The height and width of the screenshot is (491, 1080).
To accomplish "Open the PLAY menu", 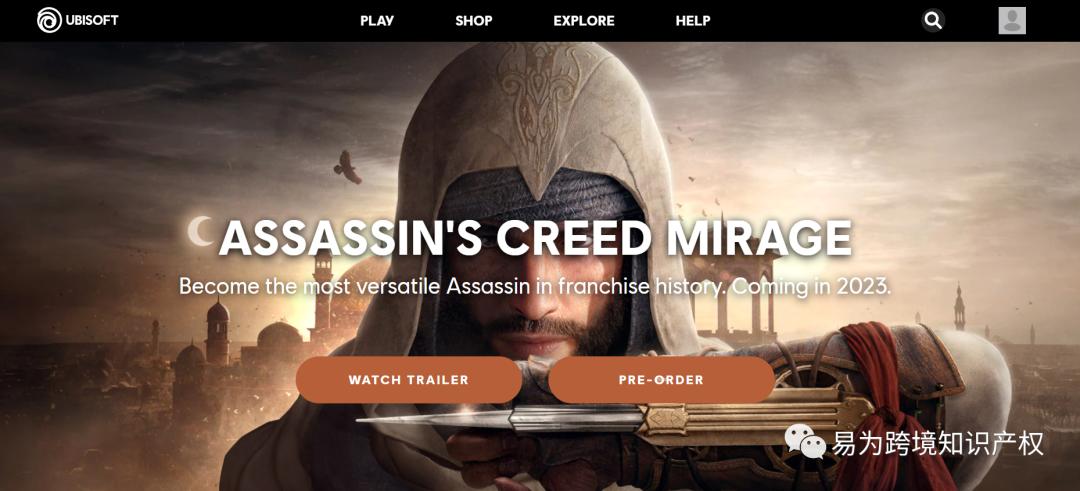I will [x=377, y=21].
